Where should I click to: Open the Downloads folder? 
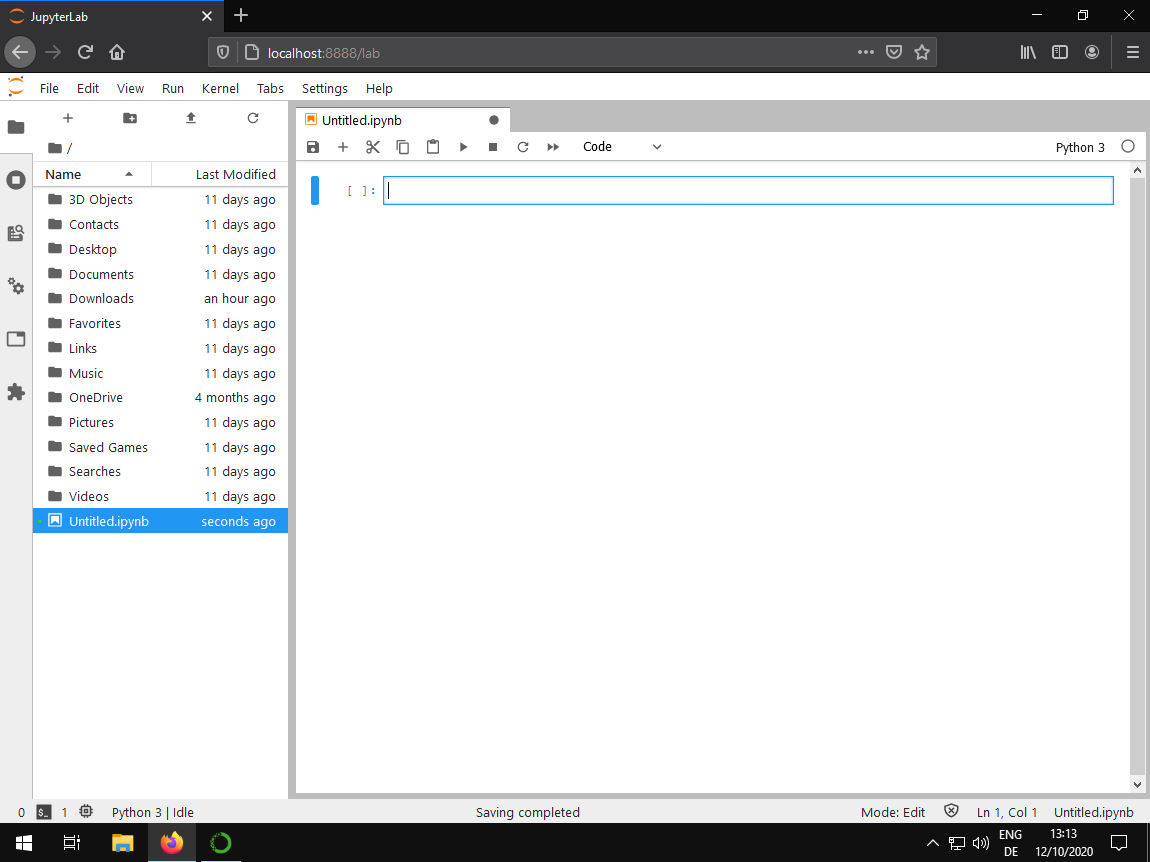[x=101, y=299]
